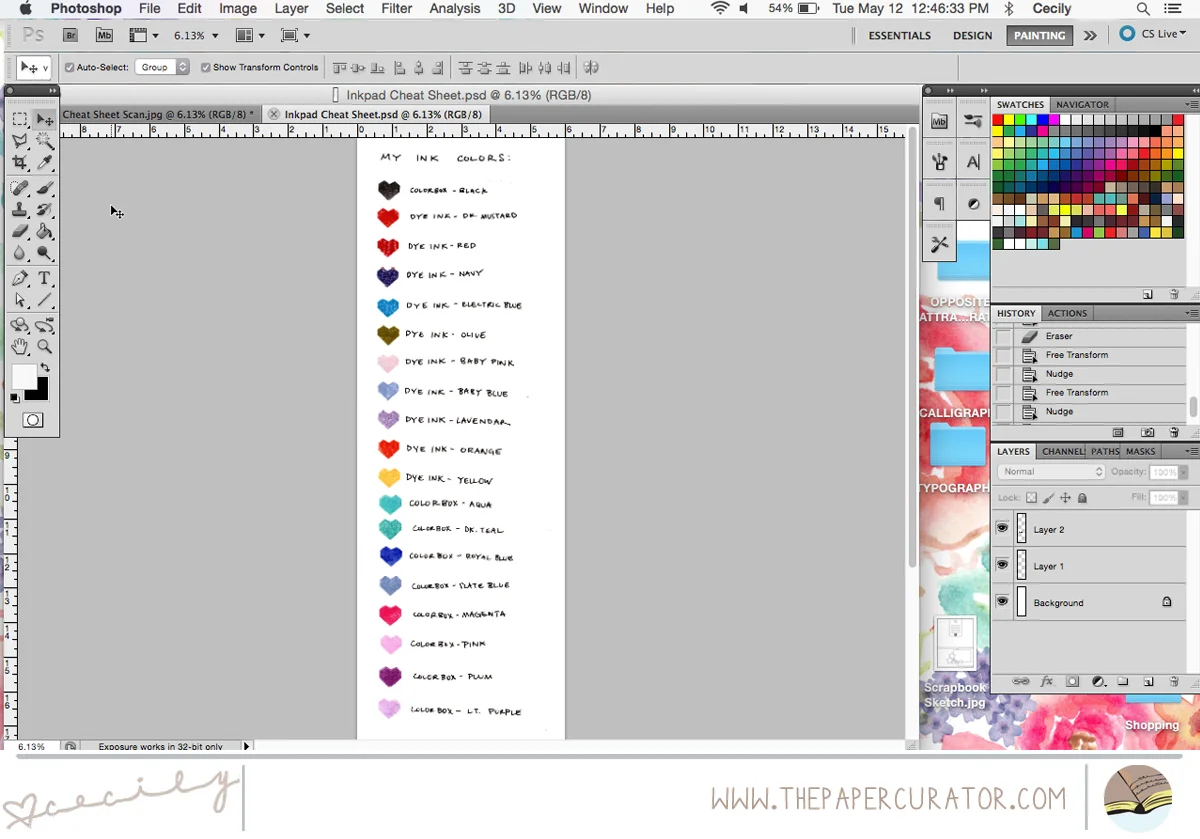Select the red swatch in Swatches

pyautogui.click(x=998, y=119)
